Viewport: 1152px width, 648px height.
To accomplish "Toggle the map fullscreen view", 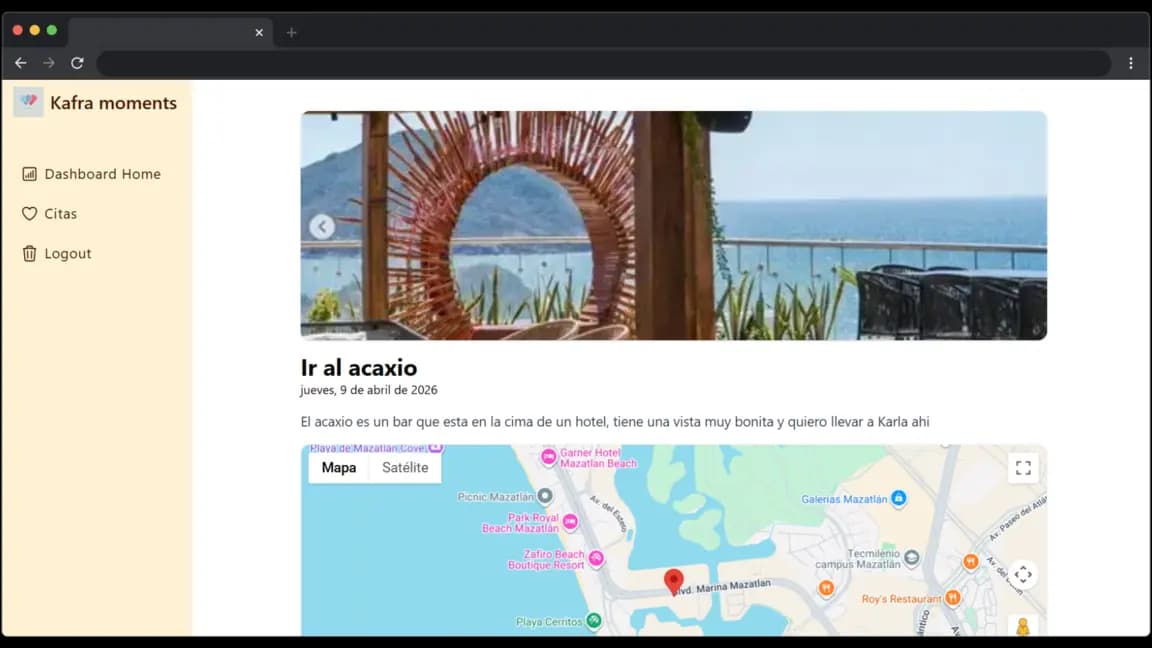I will 1022,468.
